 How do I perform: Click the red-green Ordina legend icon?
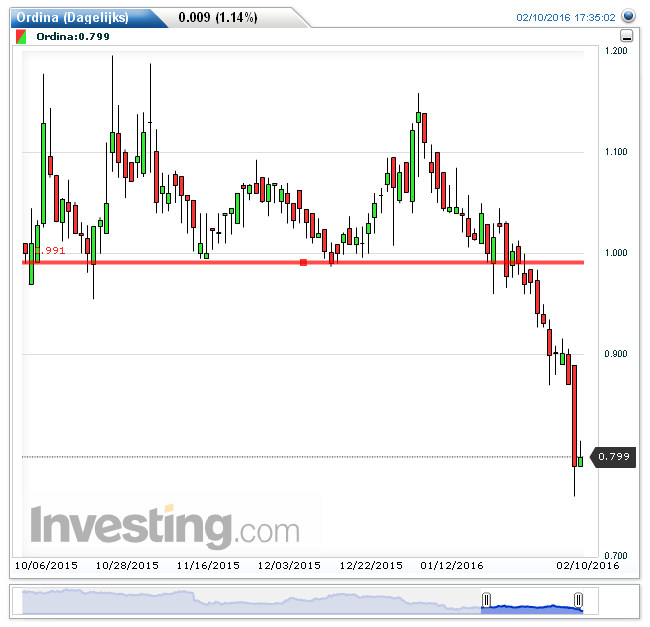coord(21,36)
